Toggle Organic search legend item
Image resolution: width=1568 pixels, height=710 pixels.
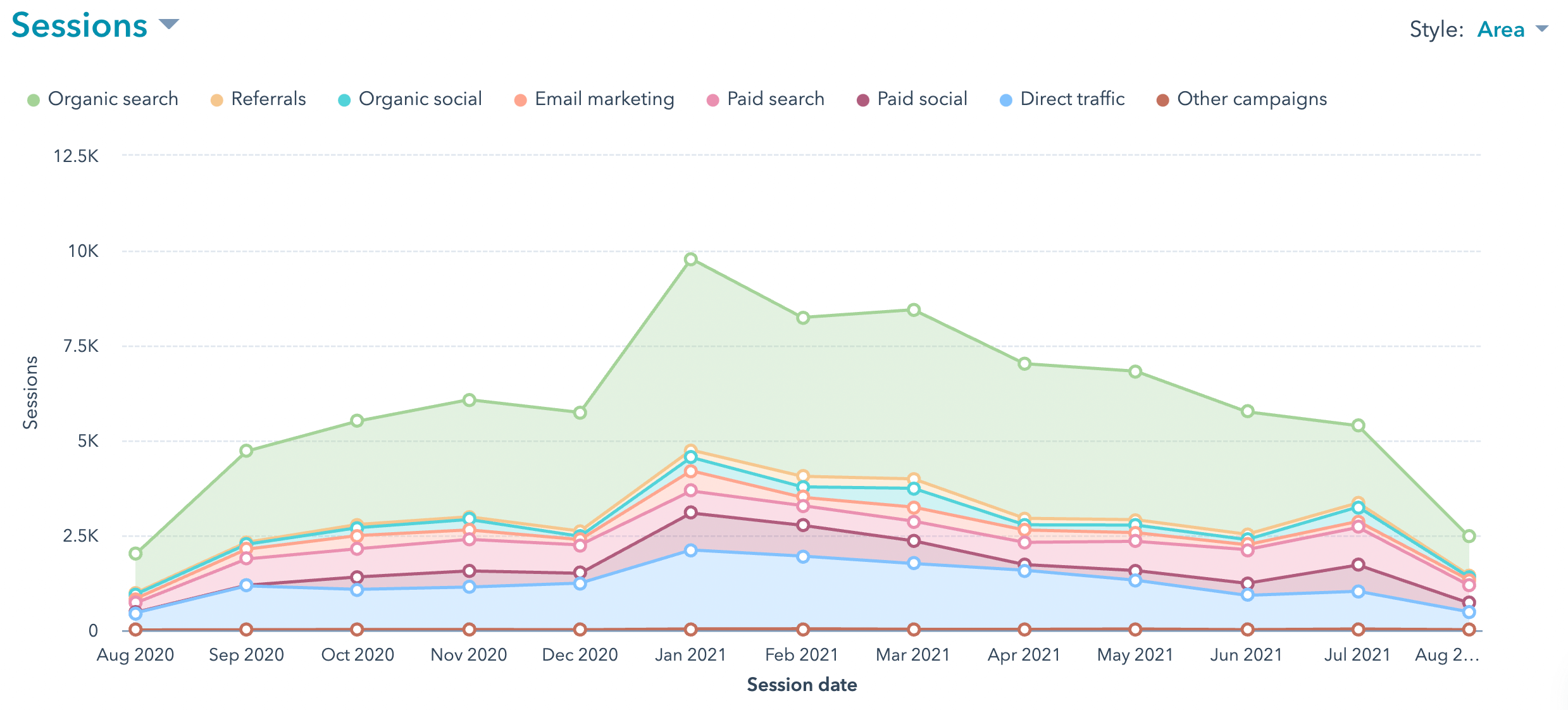[x=103, y=99]
